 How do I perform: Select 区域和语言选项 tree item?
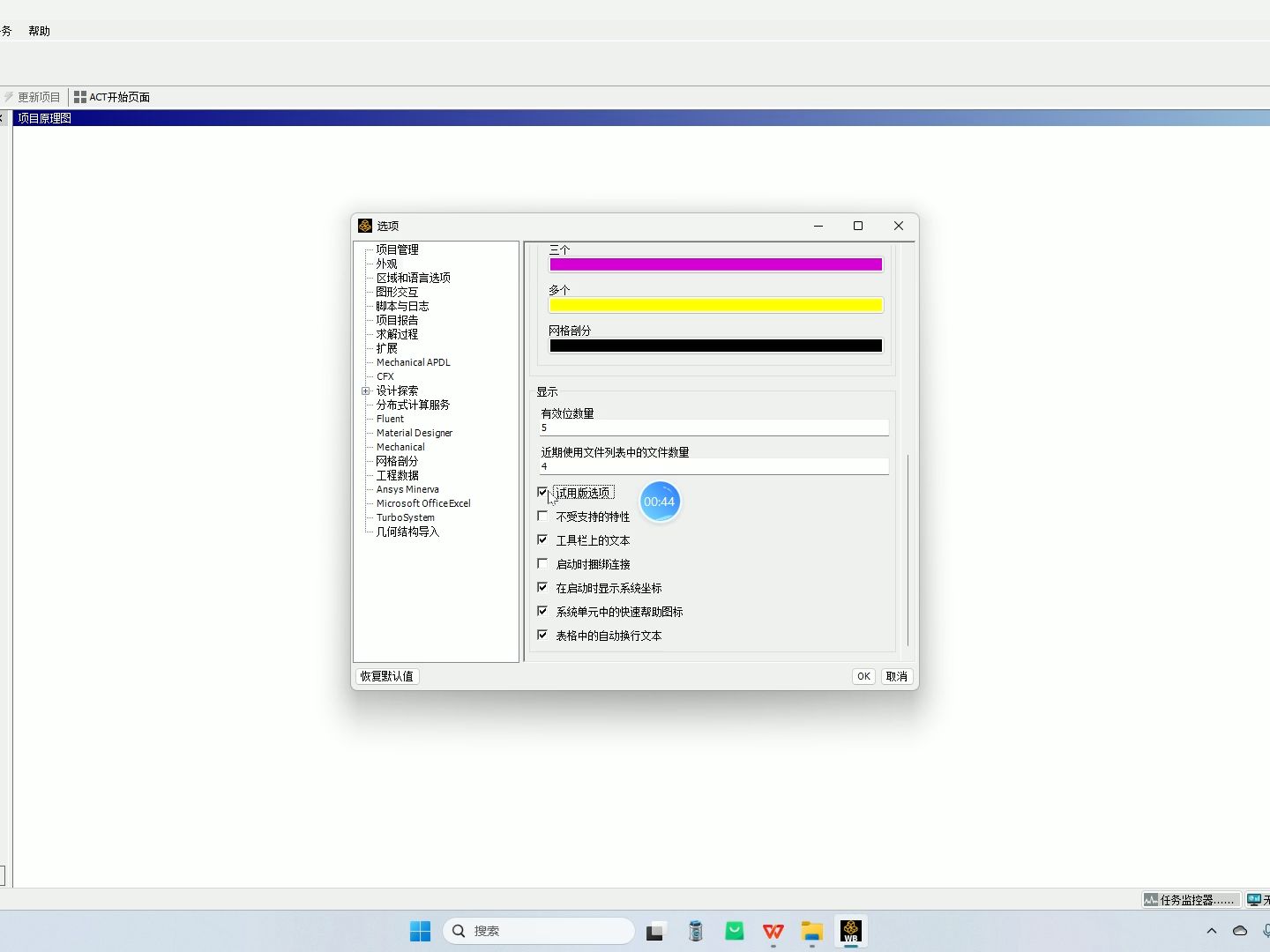[x=414, y=278]
